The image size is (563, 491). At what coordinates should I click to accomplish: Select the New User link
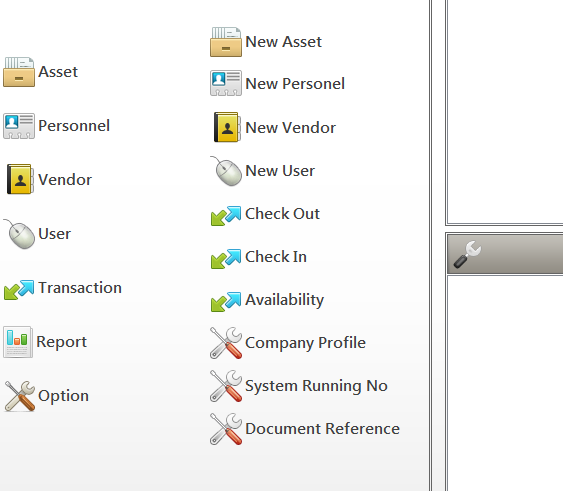[x=280, y=171]
